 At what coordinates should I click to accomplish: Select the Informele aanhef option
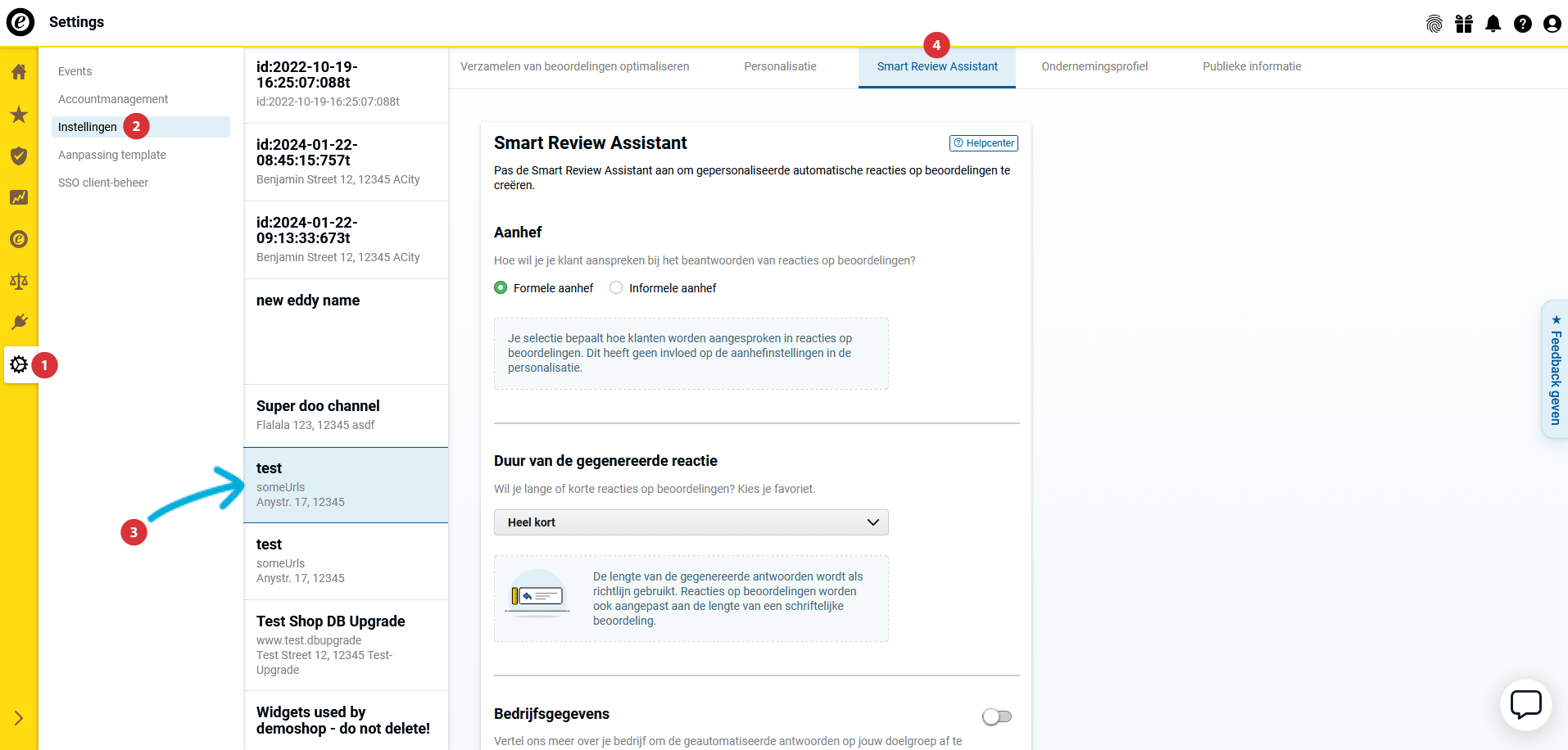pyautogui.click(x=616, y=288)
